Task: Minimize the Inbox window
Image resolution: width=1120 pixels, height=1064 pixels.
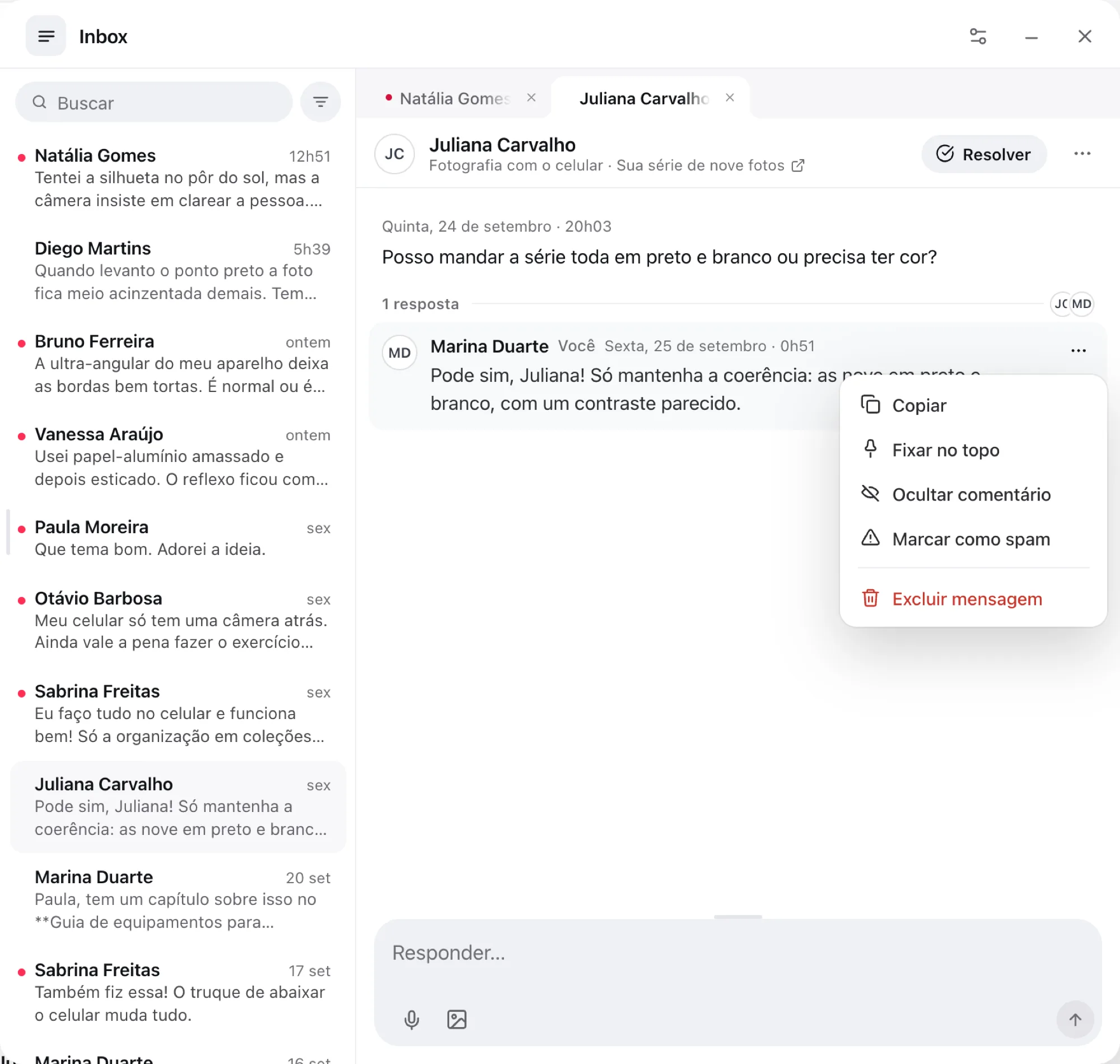Action: coord(1031,38)
